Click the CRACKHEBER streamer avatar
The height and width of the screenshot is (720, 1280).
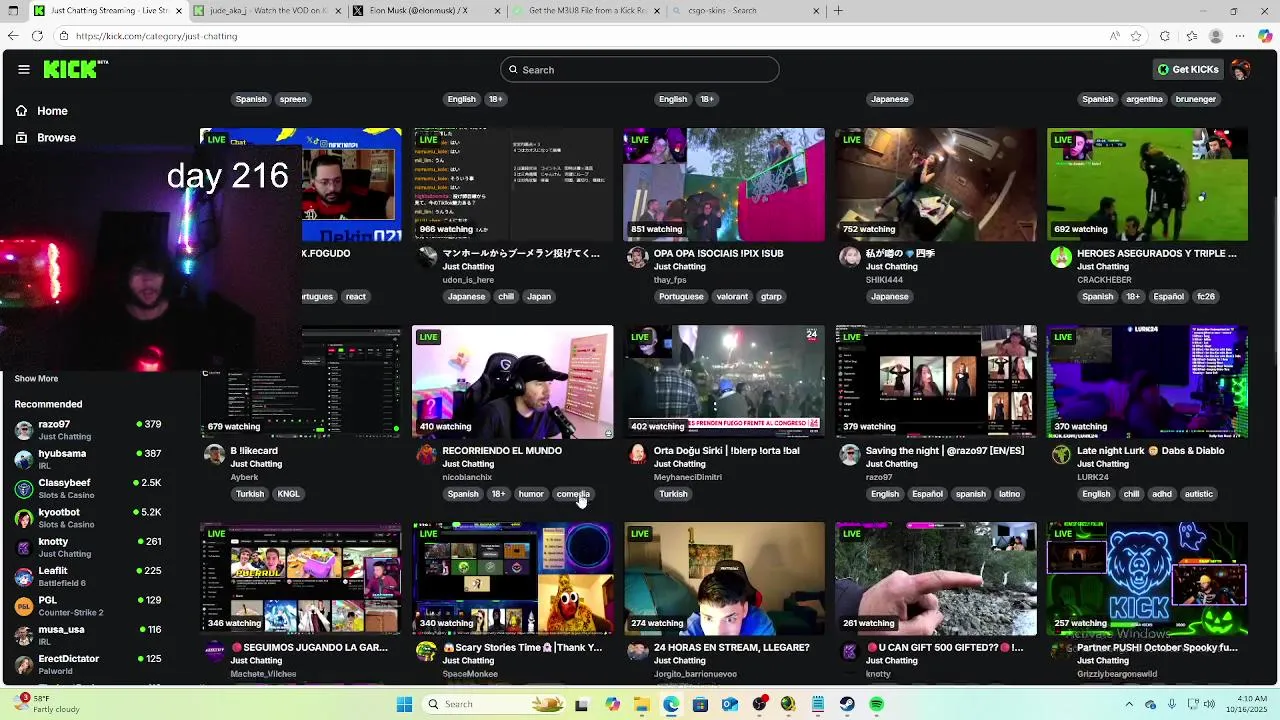[1061, 257]
